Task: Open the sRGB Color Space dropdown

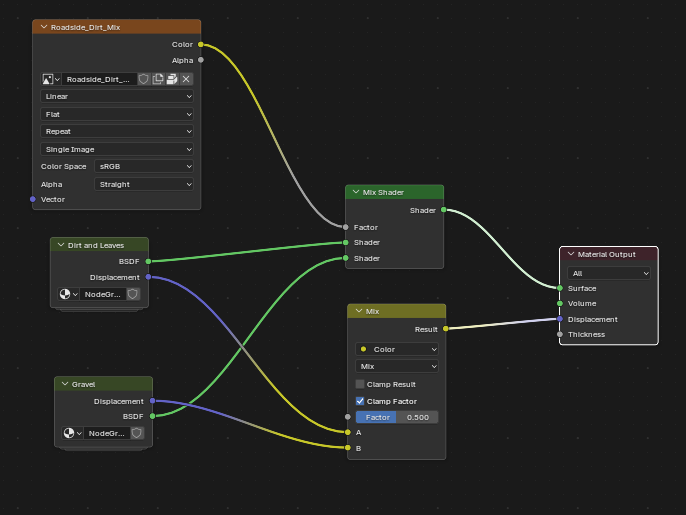Action: 144,166
